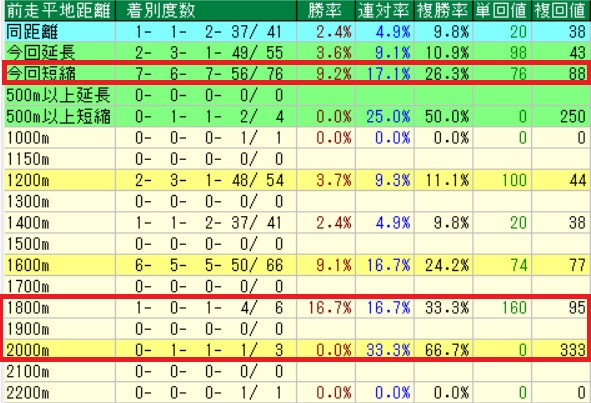This screenshot has height=403, width=591.
Task: Select 着別度数 record in 今回短縮 row
Action: (x=209, y=74)
